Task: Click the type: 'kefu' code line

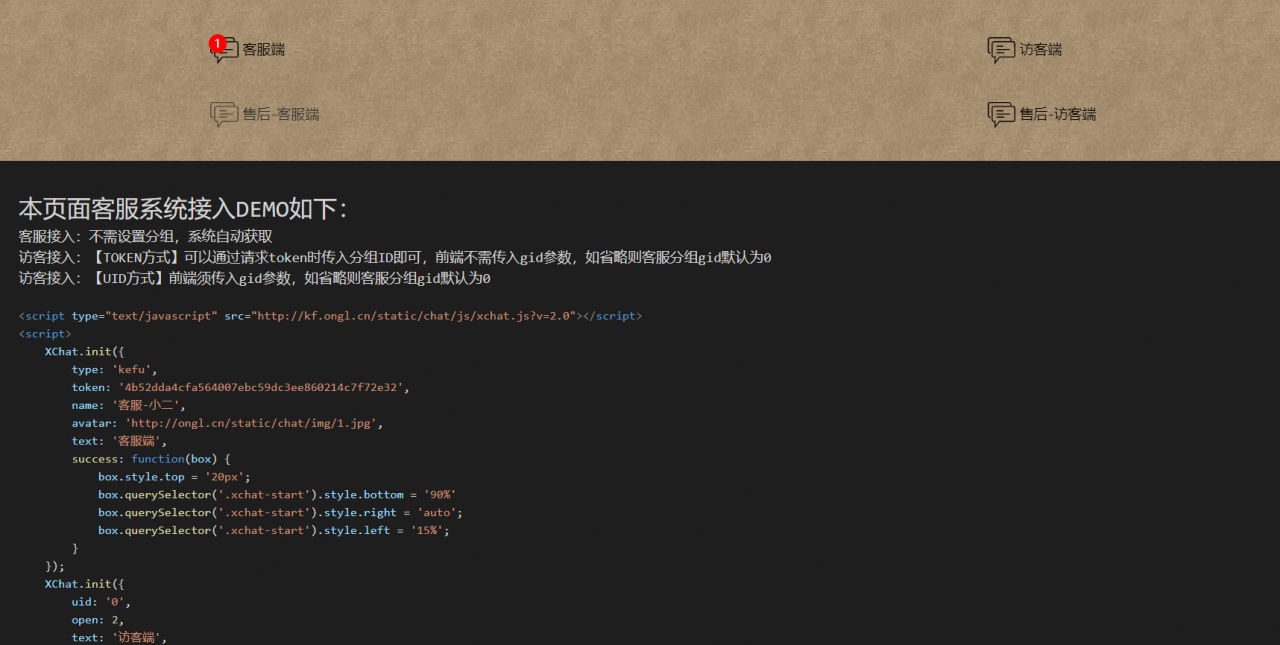Action: pos(114,370)
